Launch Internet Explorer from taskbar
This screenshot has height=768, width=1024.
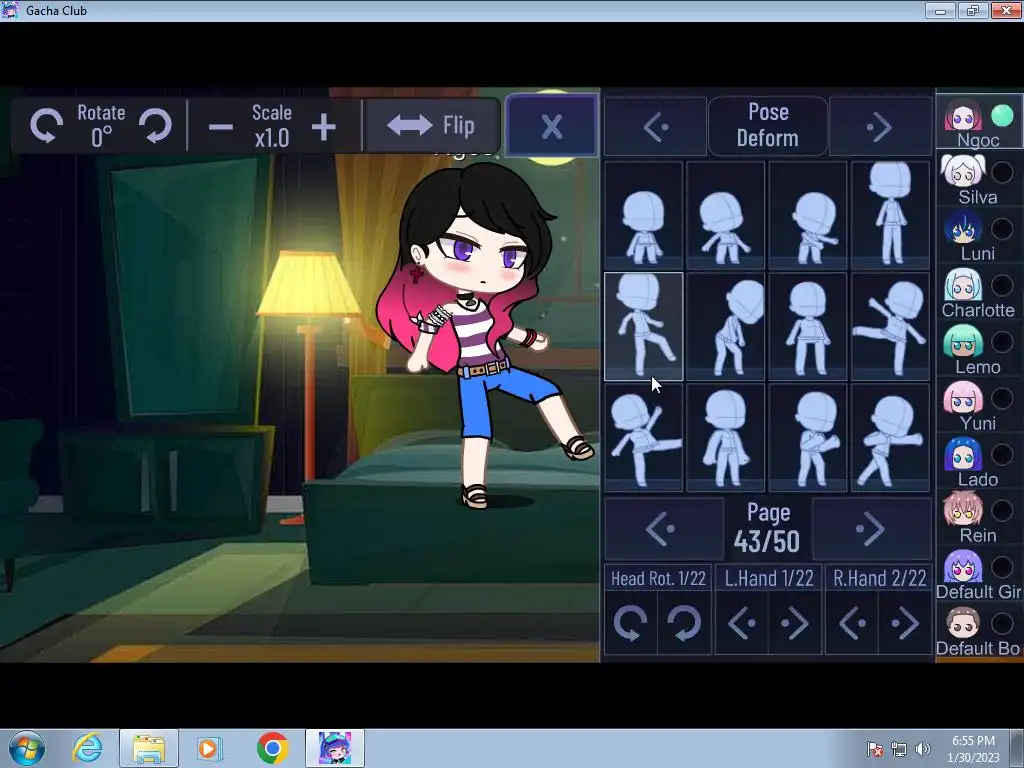87,748
